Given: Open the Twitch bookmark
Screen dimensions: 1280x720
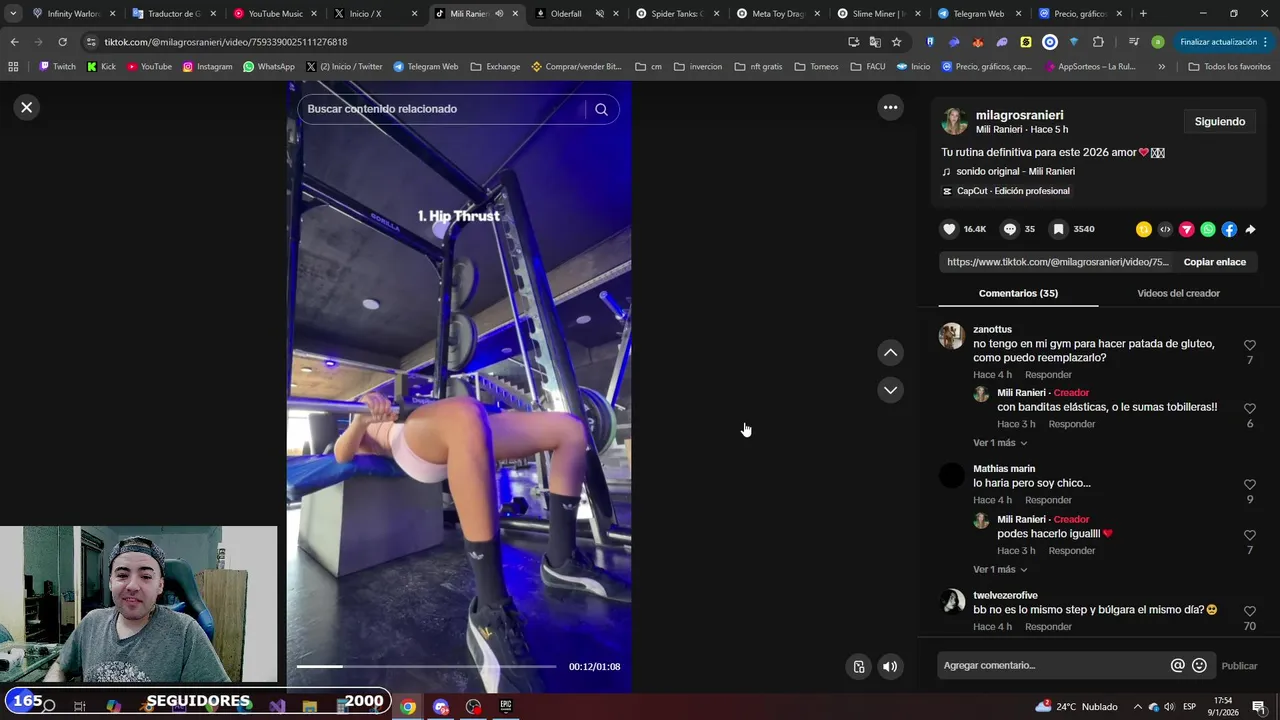Looking at the screenshot, I should click(x=57, y=67).
